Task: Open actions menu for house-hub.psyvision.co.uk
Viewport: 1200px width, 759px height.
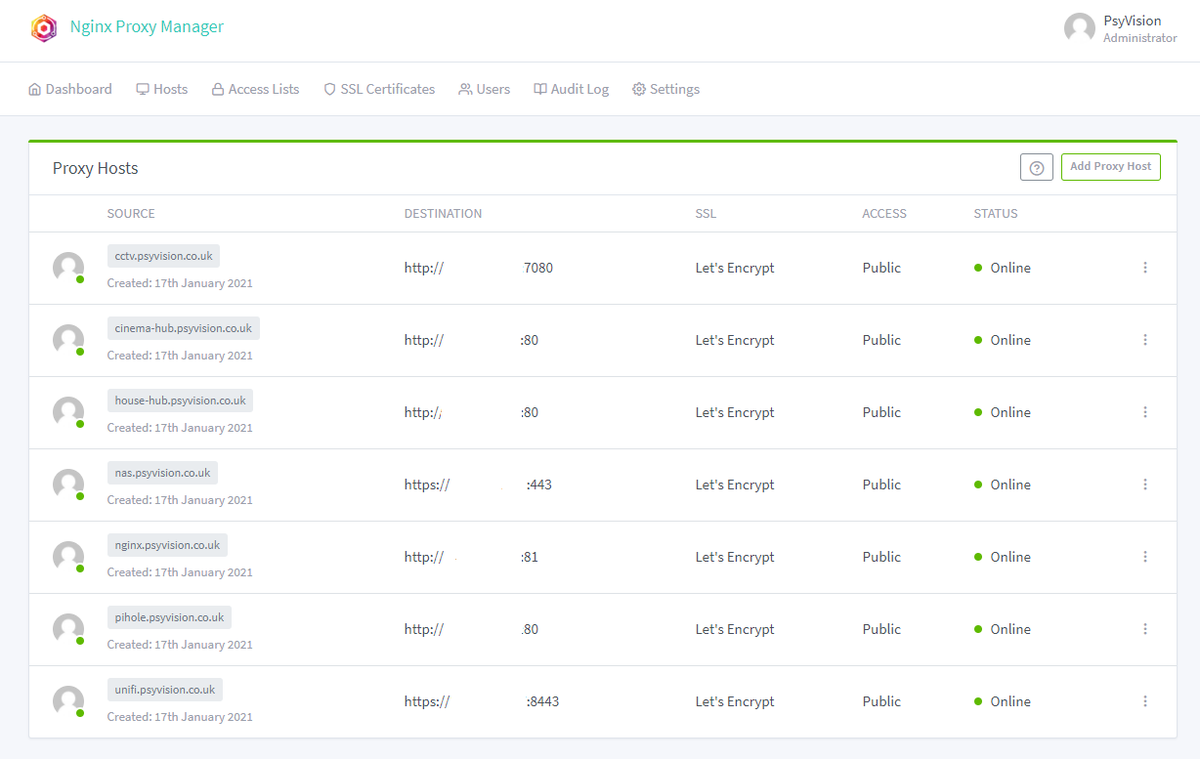Action: tap(1145, 412)
